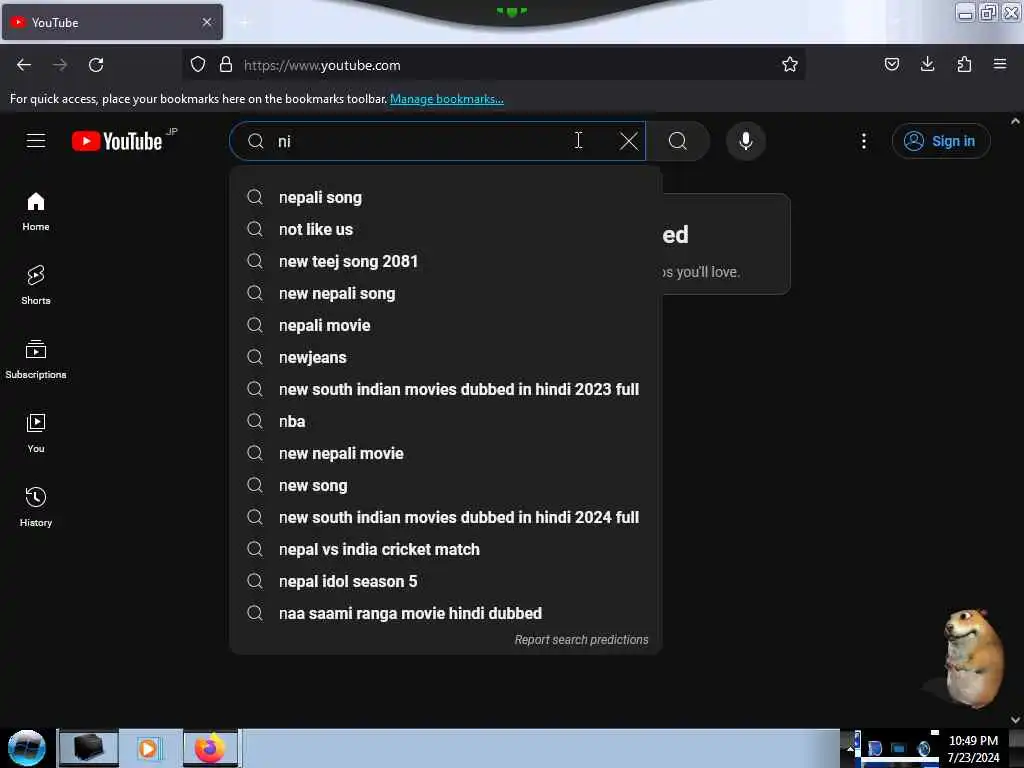Viewport: 1024px width, 768px height.
Task: Choose suggestion new teej song 2081
Action: [x=445, y=261]
